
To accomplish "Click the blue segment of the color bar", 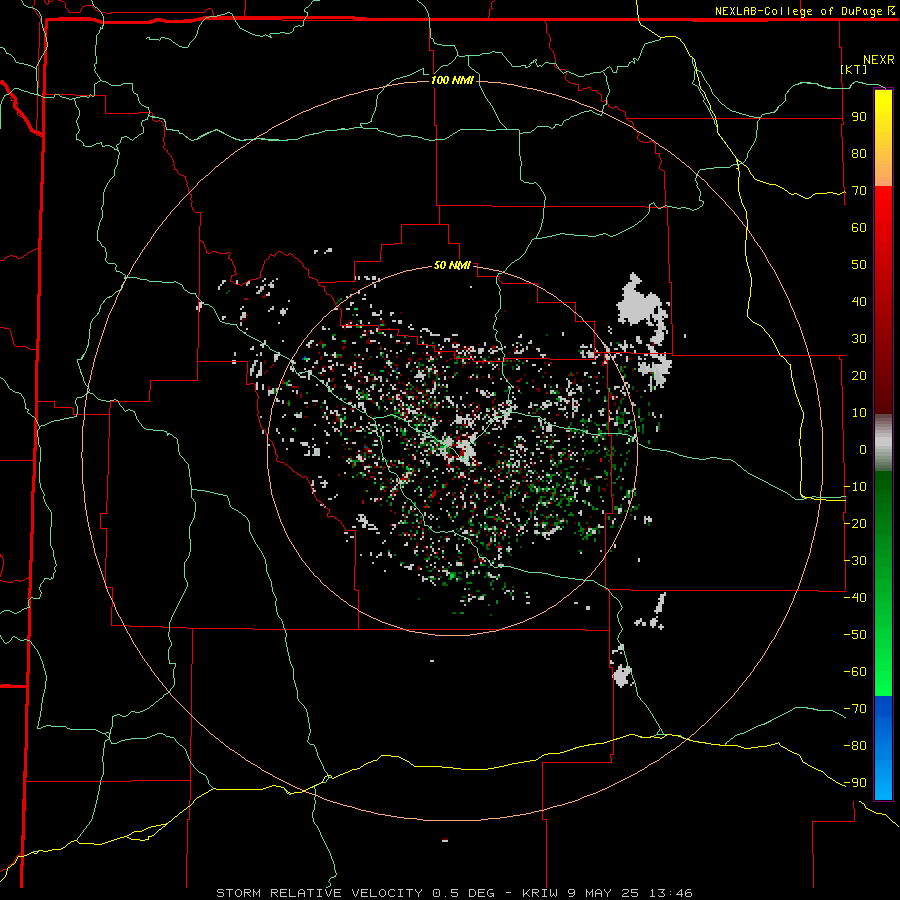I will (x=883, y=748).
